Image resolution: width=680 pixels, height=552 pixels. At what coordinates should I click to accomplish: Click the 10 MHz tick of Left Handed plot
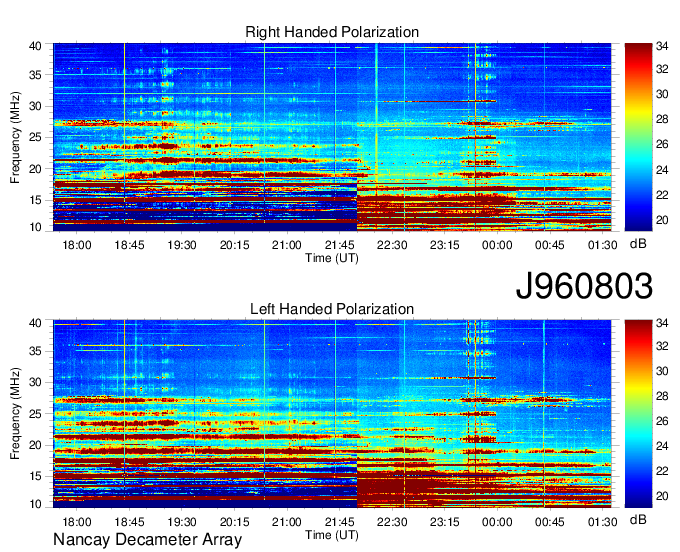(x=35, y=504)
